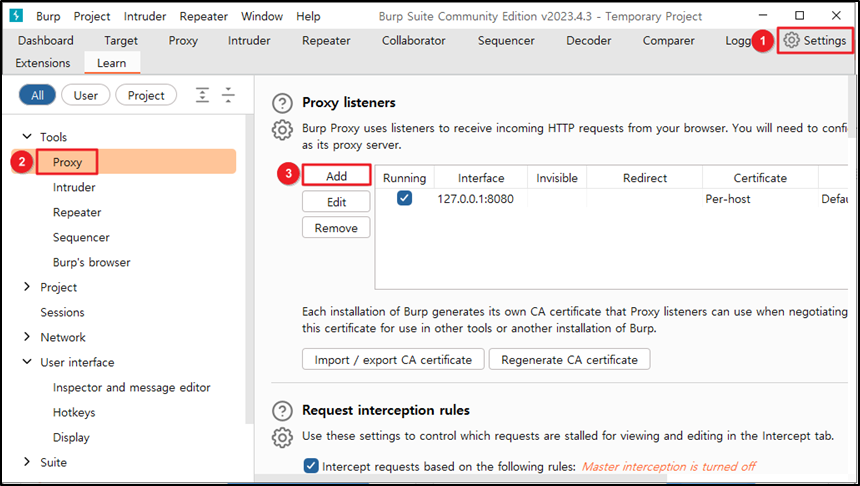
Task: Switch to the Decoder tab
Action: pyautogui.click(x=589, y=41)
